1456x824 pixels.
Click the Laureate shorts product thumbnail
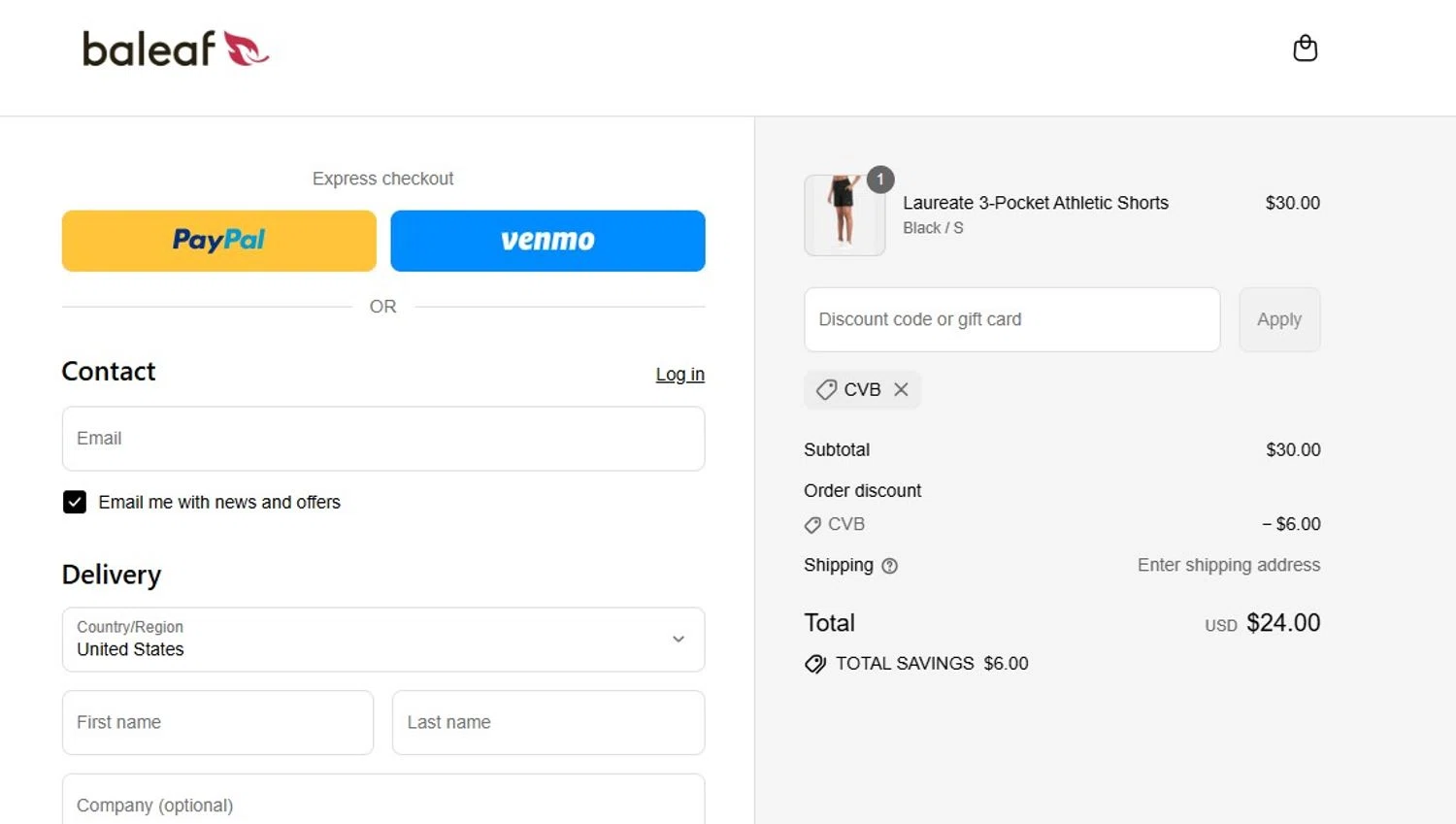(x=844, y=215)
